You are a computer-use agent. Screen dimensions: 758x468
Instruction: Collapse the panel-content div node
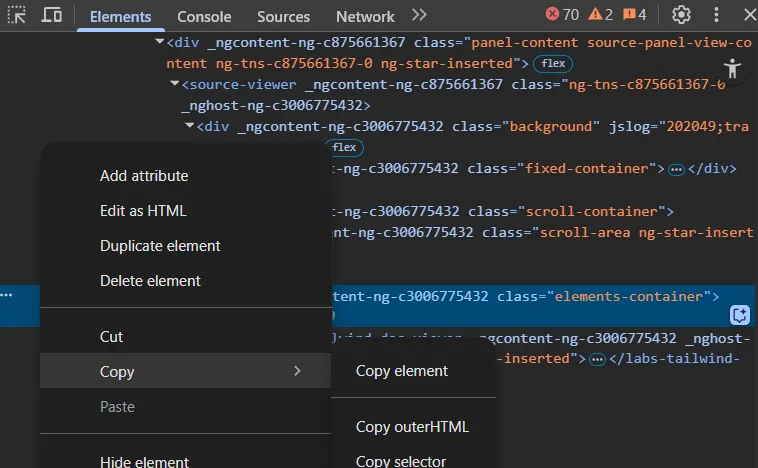pos(160,42)
